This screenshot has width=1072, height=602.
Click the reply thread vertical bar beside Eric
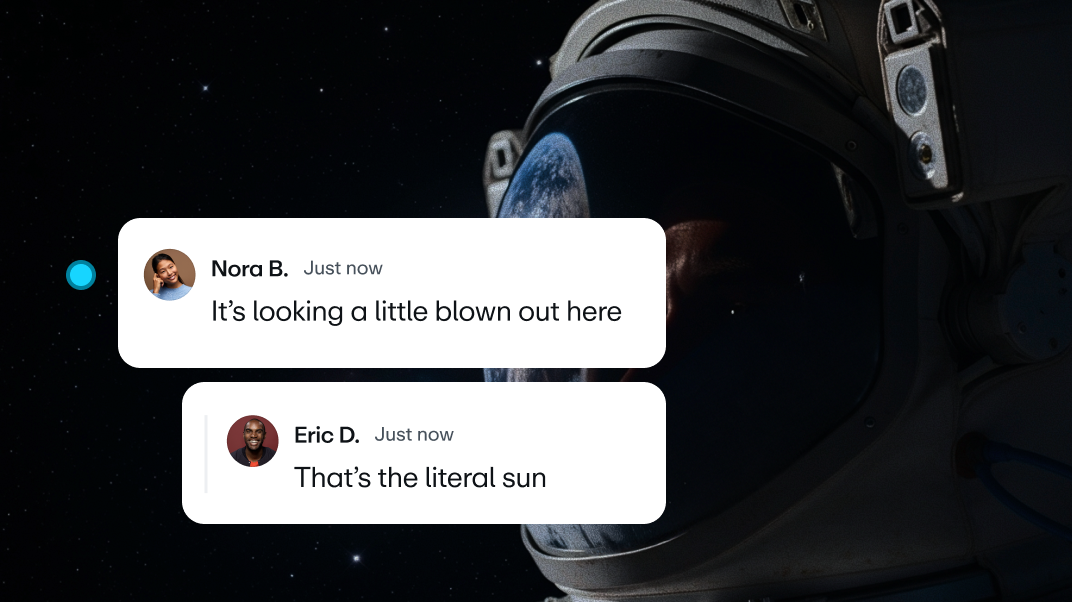pyautogui.click(x=206, y=454)
